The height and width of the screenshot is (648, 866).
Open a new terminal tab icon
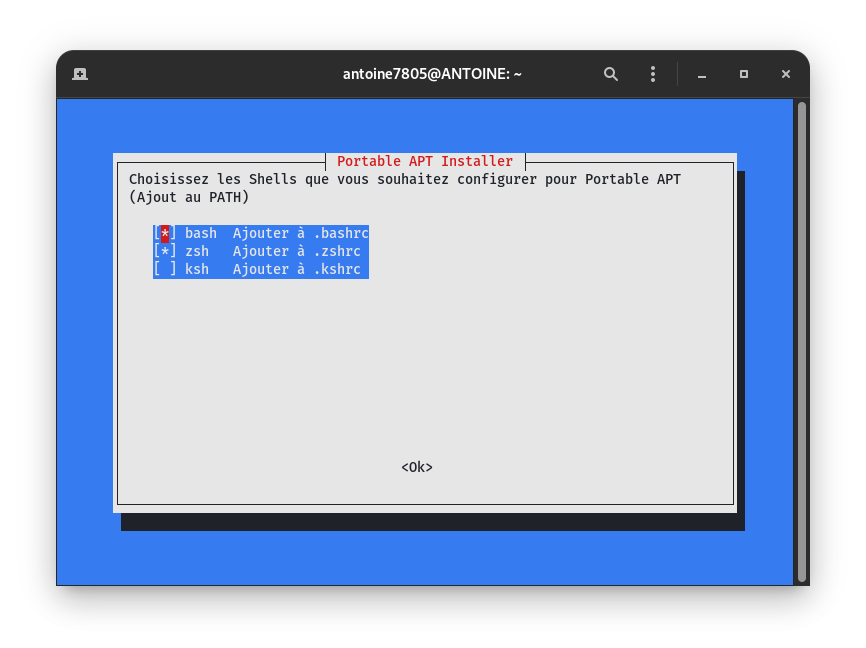coord(80,74)
